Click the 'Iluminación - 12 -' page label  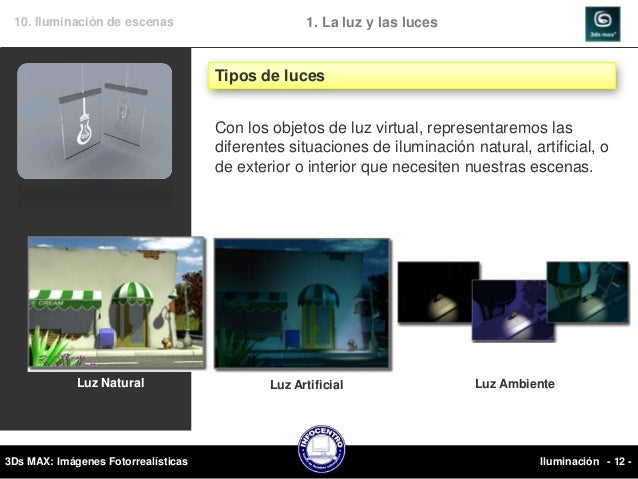coord(586,462)
